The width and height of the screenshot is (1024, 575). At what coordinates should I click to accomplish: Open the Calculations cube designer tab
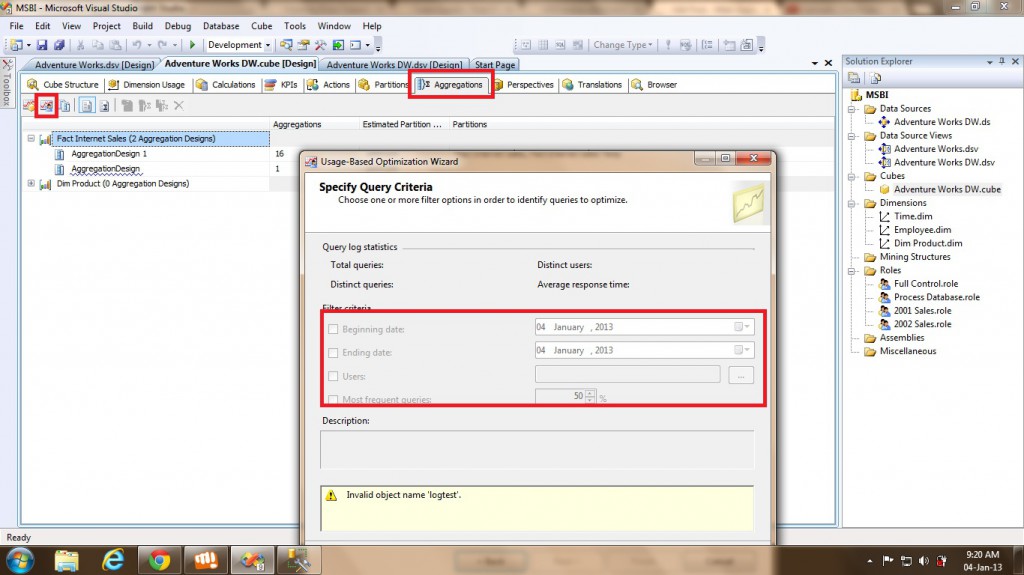(x=226, y=85)
